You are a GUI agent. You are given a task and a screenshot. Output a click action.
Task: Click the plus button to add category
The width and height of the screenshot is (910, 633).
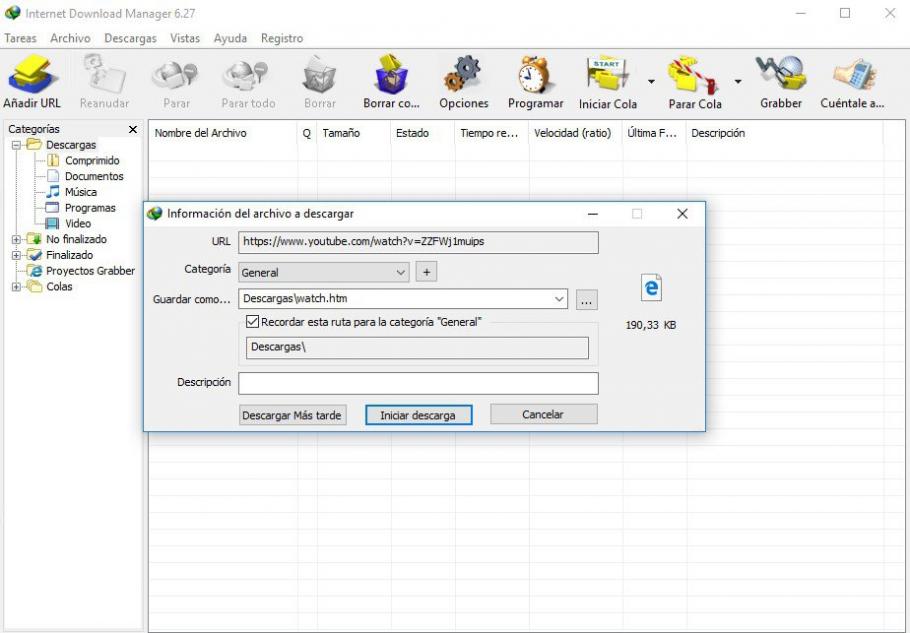click(x=427, y=272)
